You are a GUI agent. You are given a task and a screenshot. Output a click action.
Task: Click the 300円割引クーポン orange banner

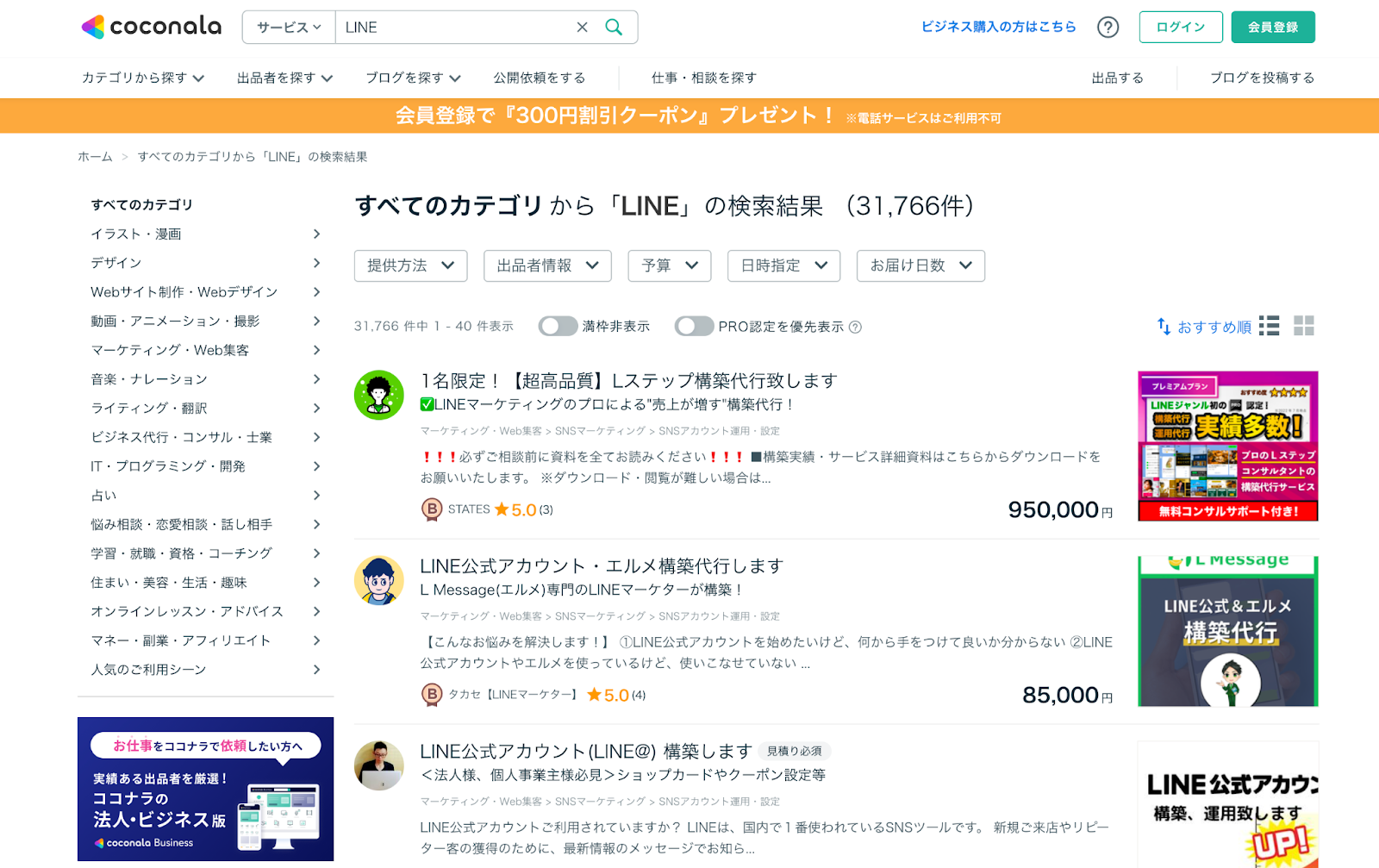(689, 116)
